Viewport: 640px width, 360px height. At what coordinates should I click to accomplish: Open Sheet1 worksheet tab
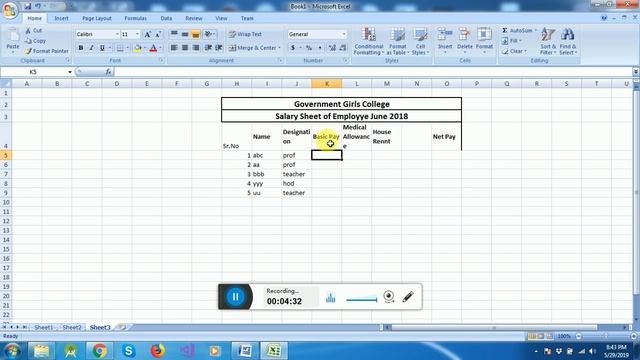coord(44,327)
